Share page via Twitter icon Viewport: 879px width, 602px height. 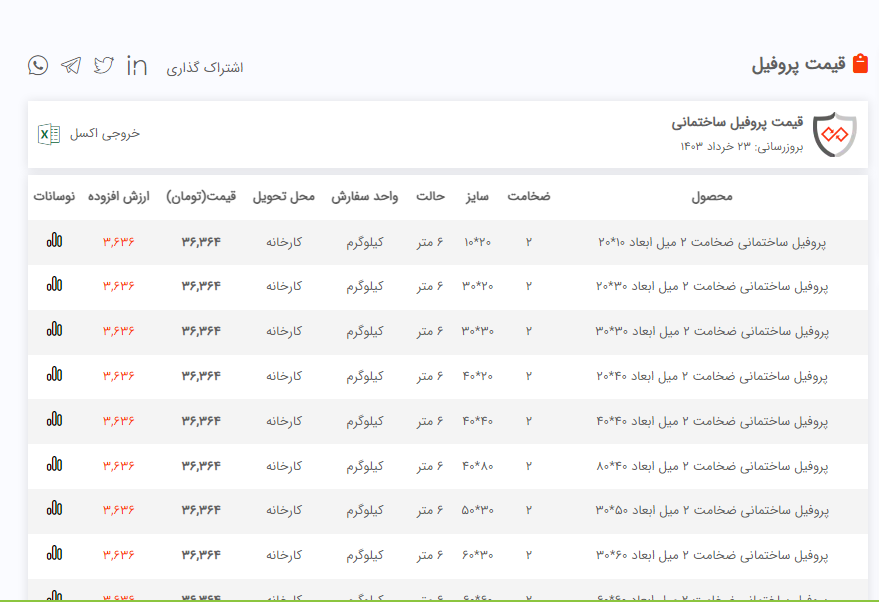tap(104, 66)
